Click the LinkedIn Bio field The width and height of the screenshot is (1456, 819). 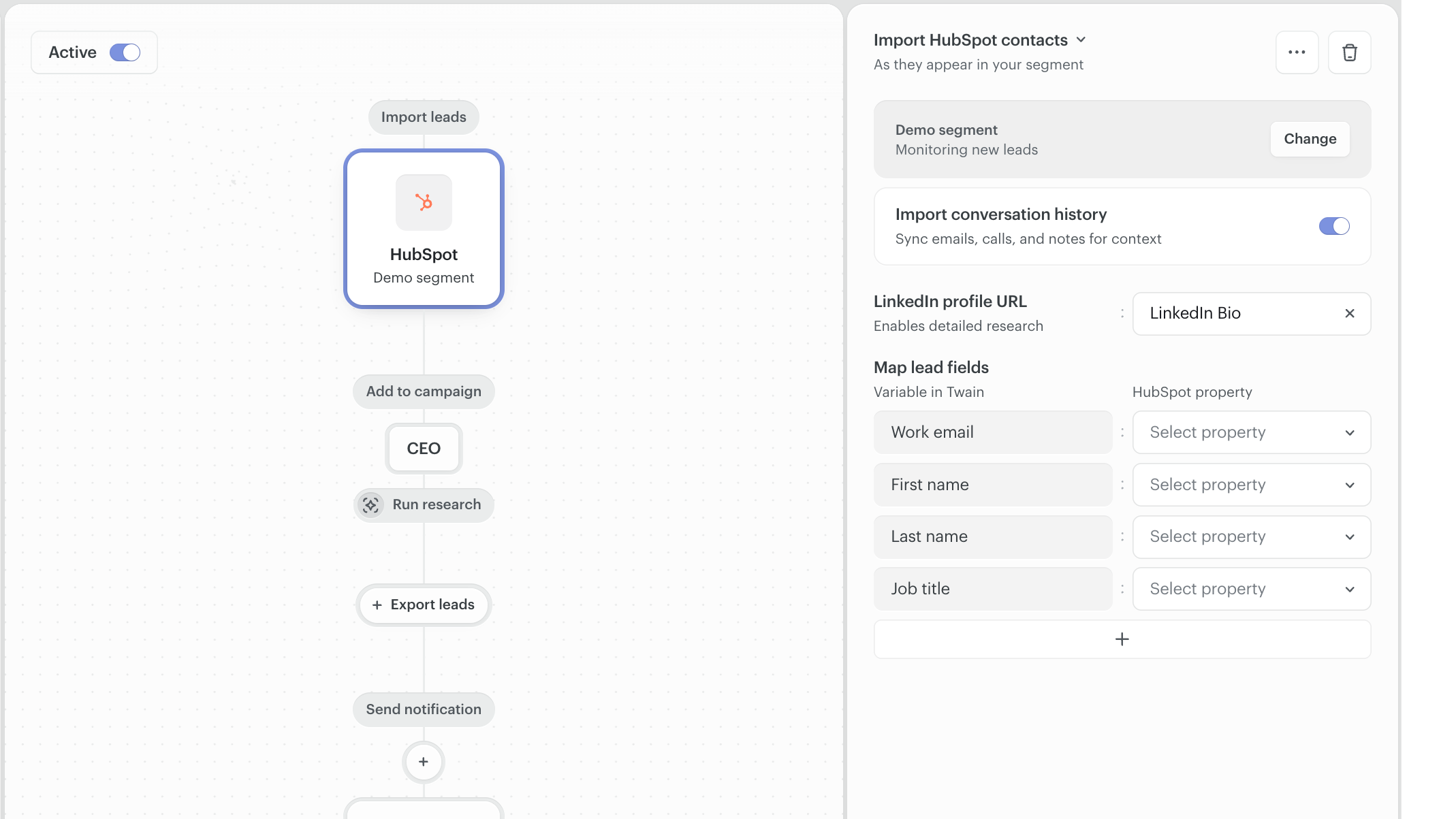1251,313
